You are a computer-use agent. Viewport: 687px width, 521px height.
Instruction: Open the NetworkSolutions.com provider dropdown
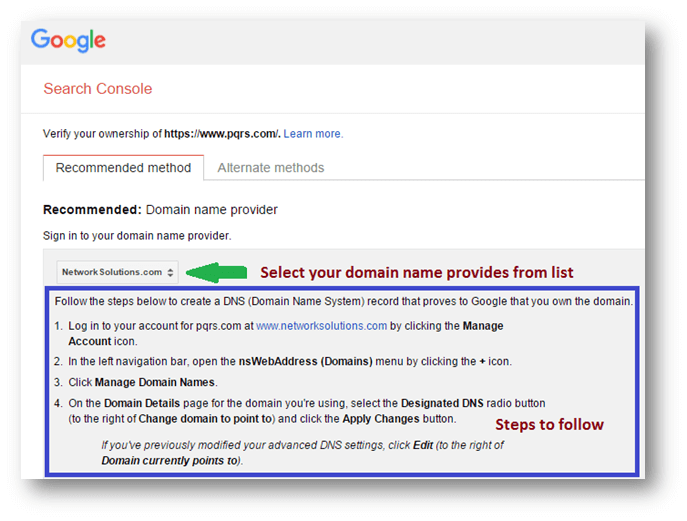pyautogui.click(x=117, y=272)
